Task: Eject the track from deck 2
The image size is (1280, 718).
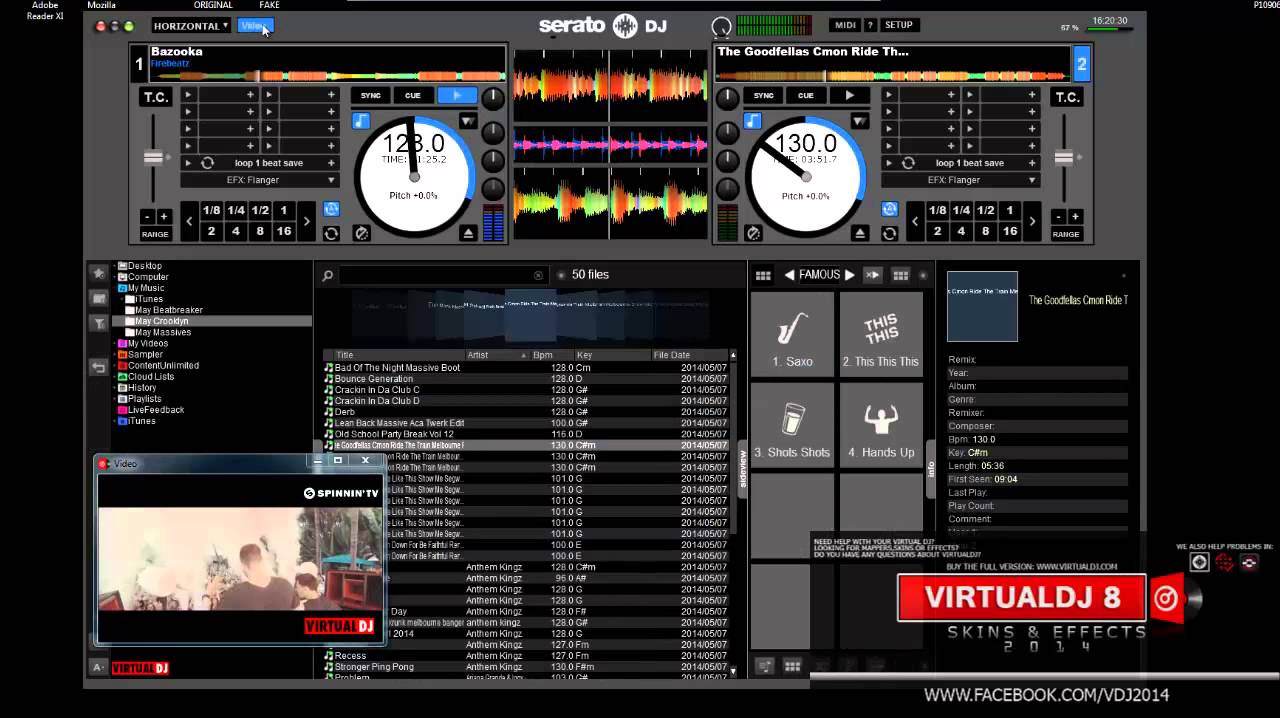Action: coord(860,233)
